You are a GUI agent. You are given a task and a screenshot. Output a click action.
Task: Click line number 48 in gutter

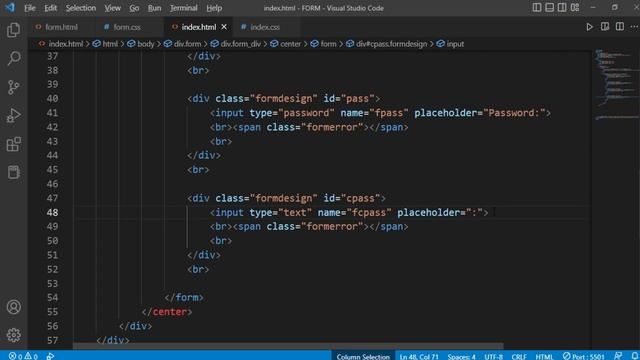(x=52, y=213)
